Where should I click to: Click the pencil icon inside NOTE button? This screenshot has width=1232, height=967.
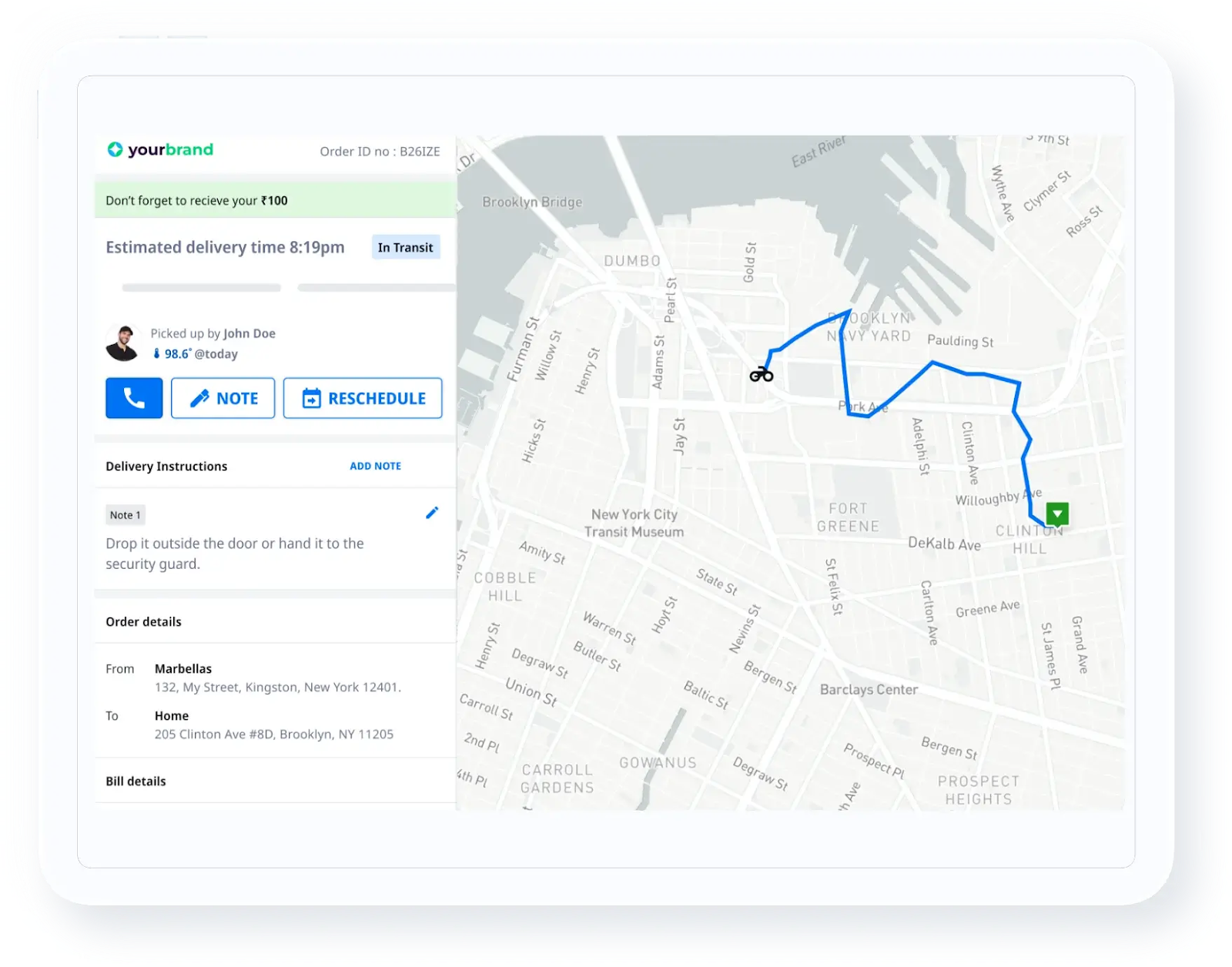[x=200, y=398]
